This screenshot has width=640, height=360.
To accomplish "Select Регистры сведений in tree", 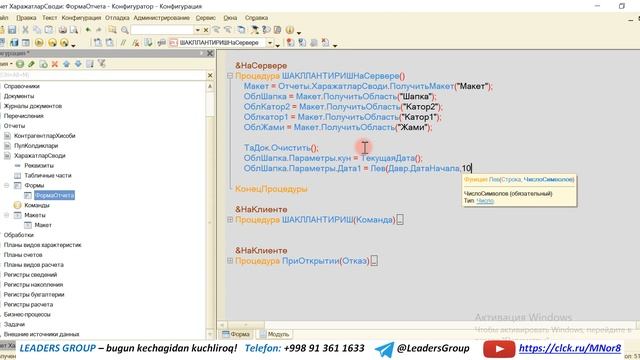I will pos(30,275).
